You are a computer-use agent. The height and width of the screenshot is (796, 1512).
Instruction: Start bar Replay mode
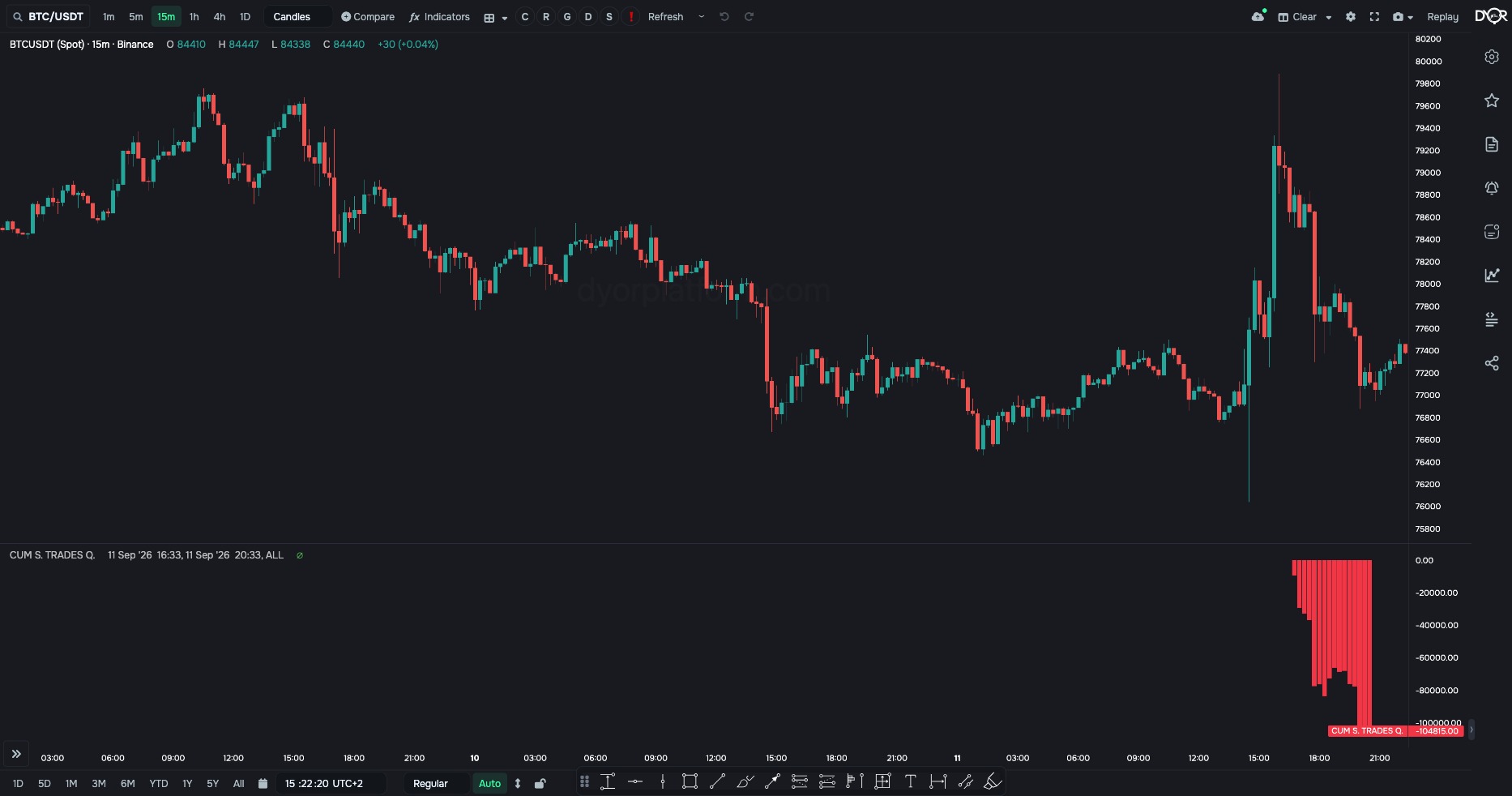pyautogui.click(x=1442, y=17)
